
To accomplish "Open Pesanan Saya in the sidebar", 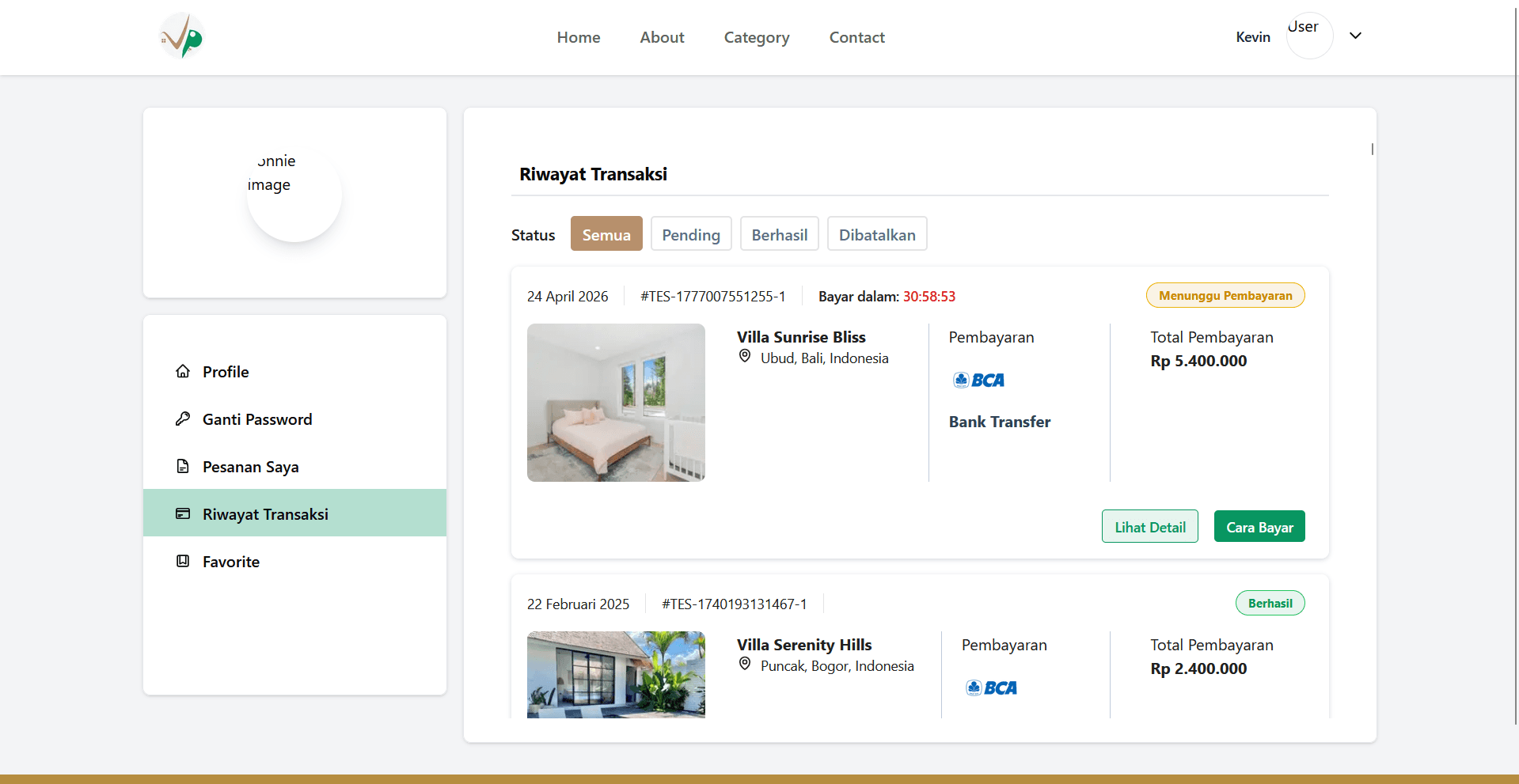I will (294, 466).
